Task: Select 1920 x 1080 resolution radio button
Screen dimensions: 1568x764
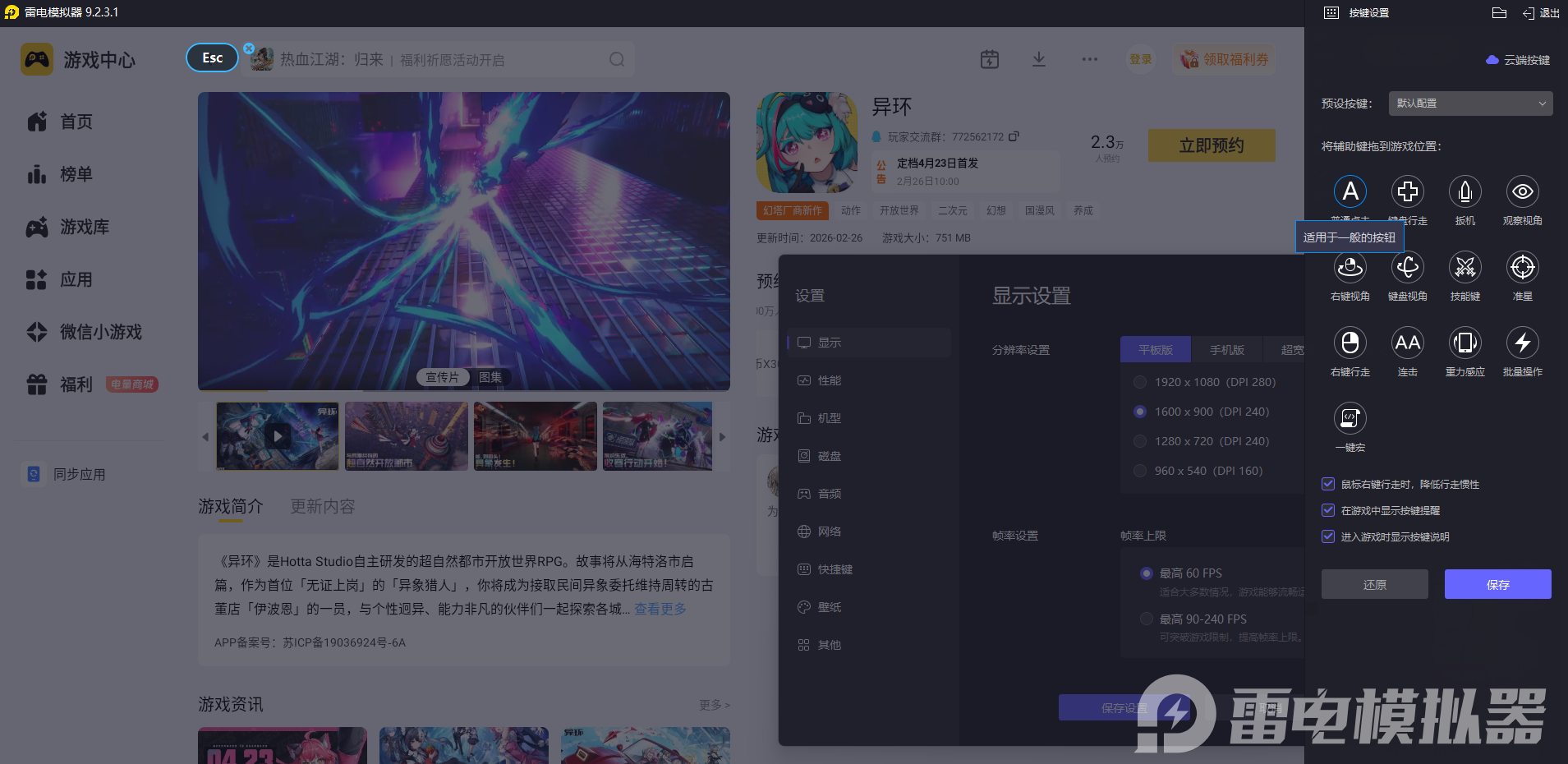Action: [x=1140, y=382]
